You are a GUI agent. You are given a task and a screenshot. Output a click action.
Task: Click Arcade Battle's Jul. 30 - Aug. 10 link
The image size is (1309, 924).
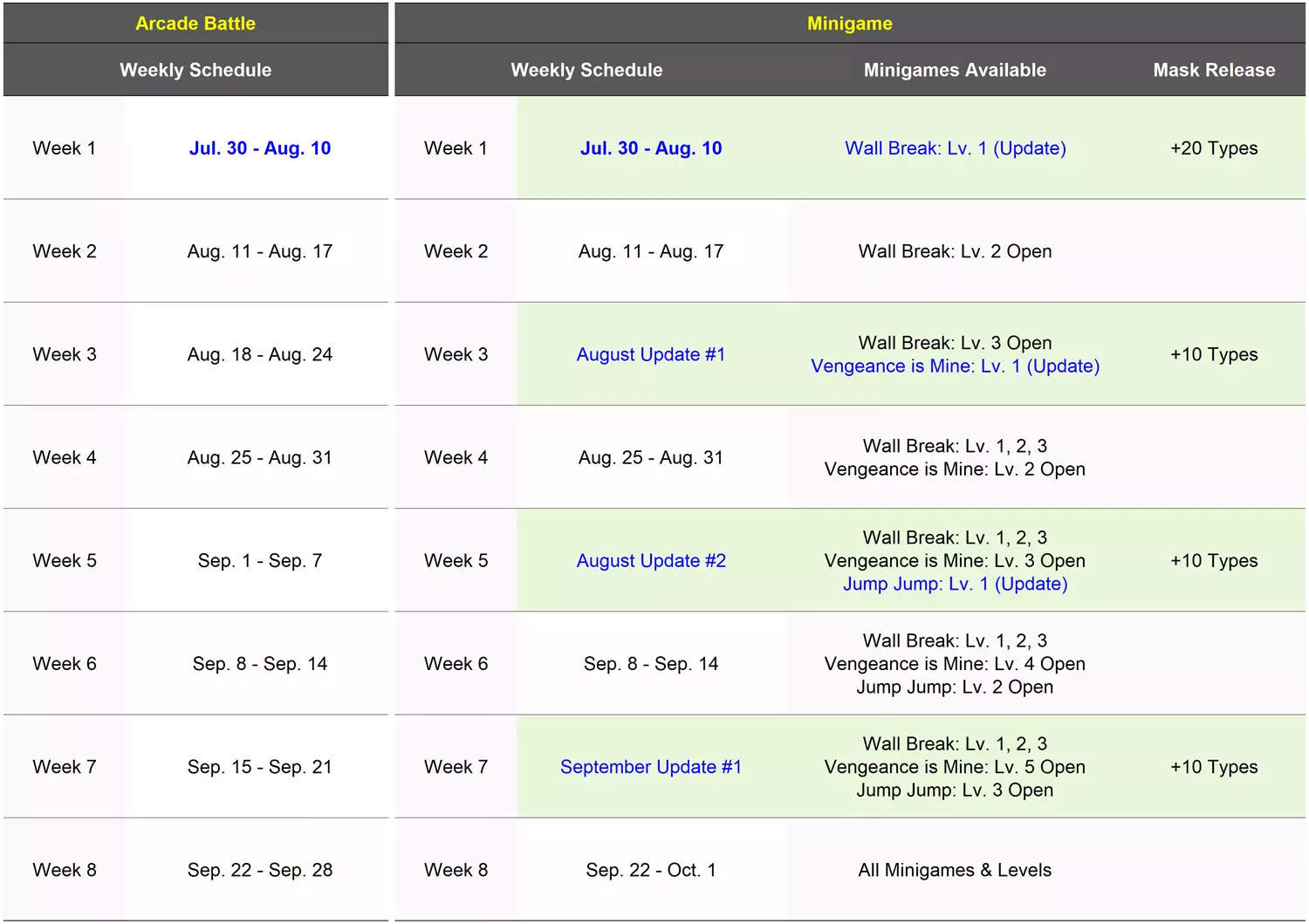click(x=259, y=148)
